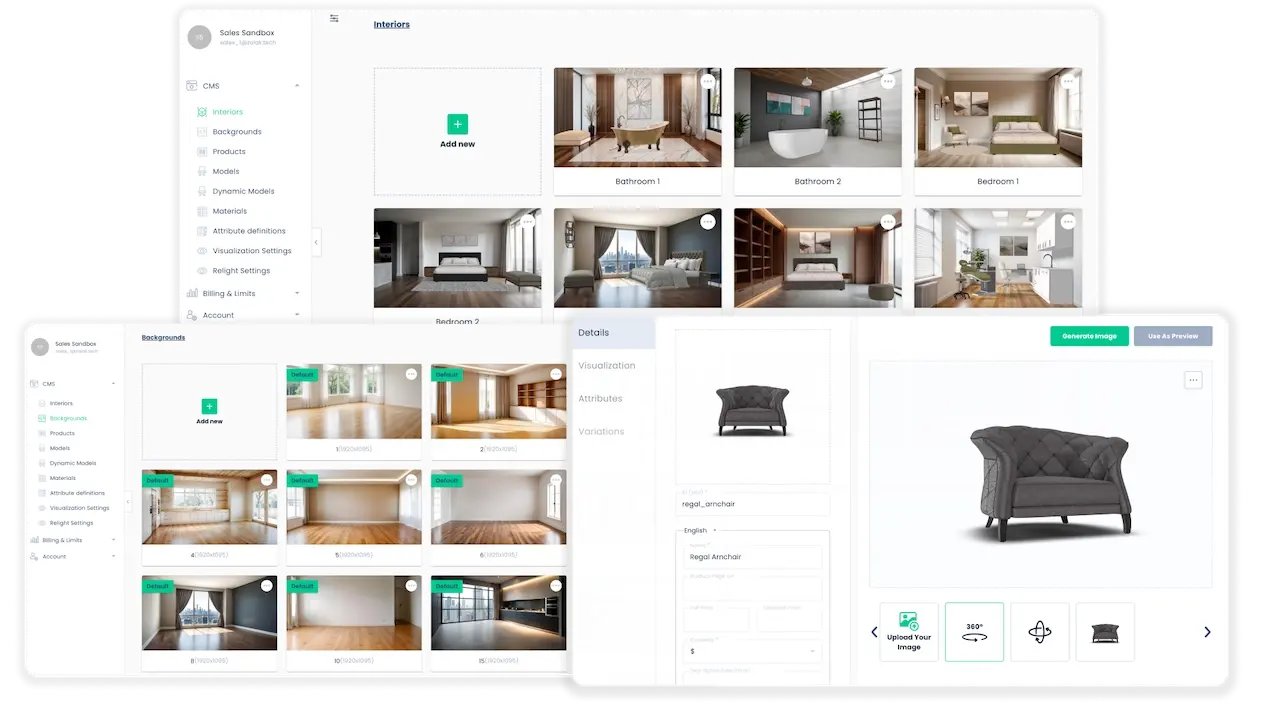Click the Interiors sidebar icon in Interiors window
This screenshot has width=1280, height=720.
tap(202, 112)
